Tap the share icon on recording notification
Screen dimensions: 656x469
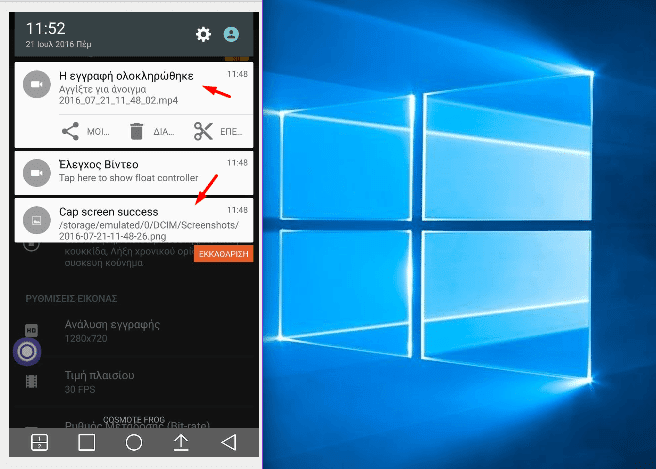(x=70, y=131)
